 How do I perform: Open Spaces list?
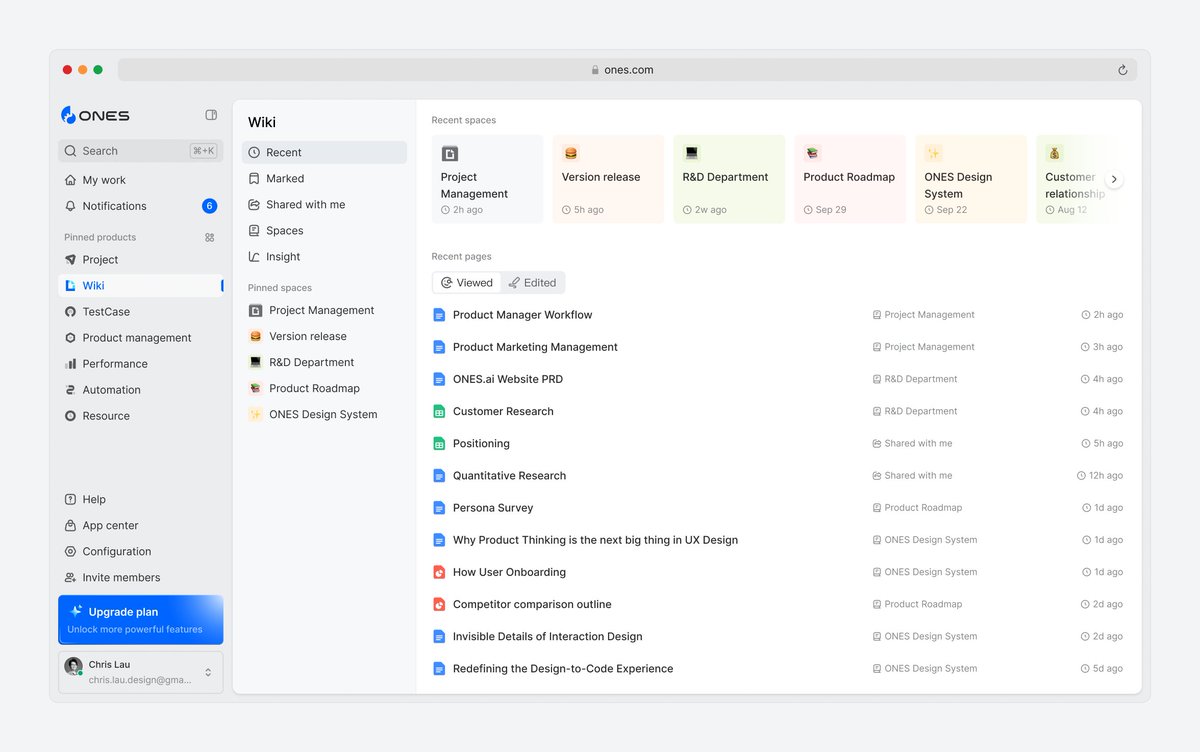[324, 230]
